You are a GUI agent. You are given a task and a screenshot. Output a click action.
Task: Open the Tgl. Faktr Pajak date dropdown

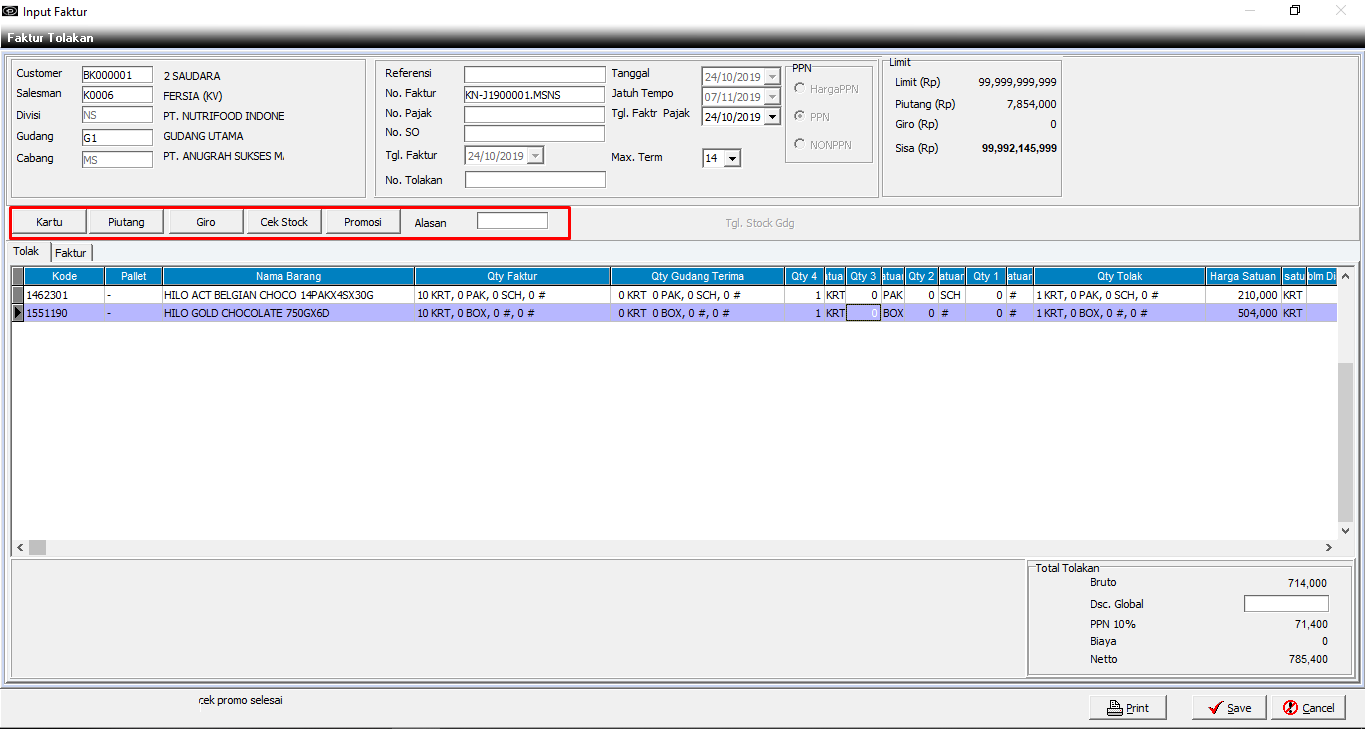(771, 117)
